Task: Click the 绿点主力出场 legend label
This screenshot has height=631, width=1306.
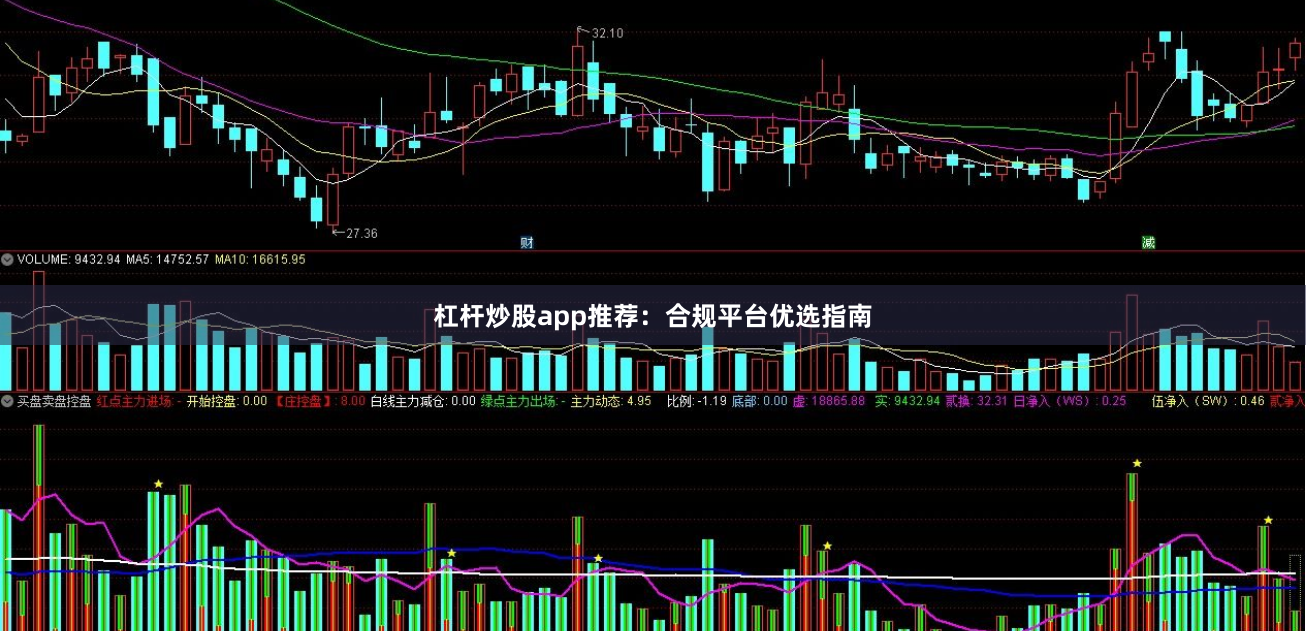Action: coord(518,401)
